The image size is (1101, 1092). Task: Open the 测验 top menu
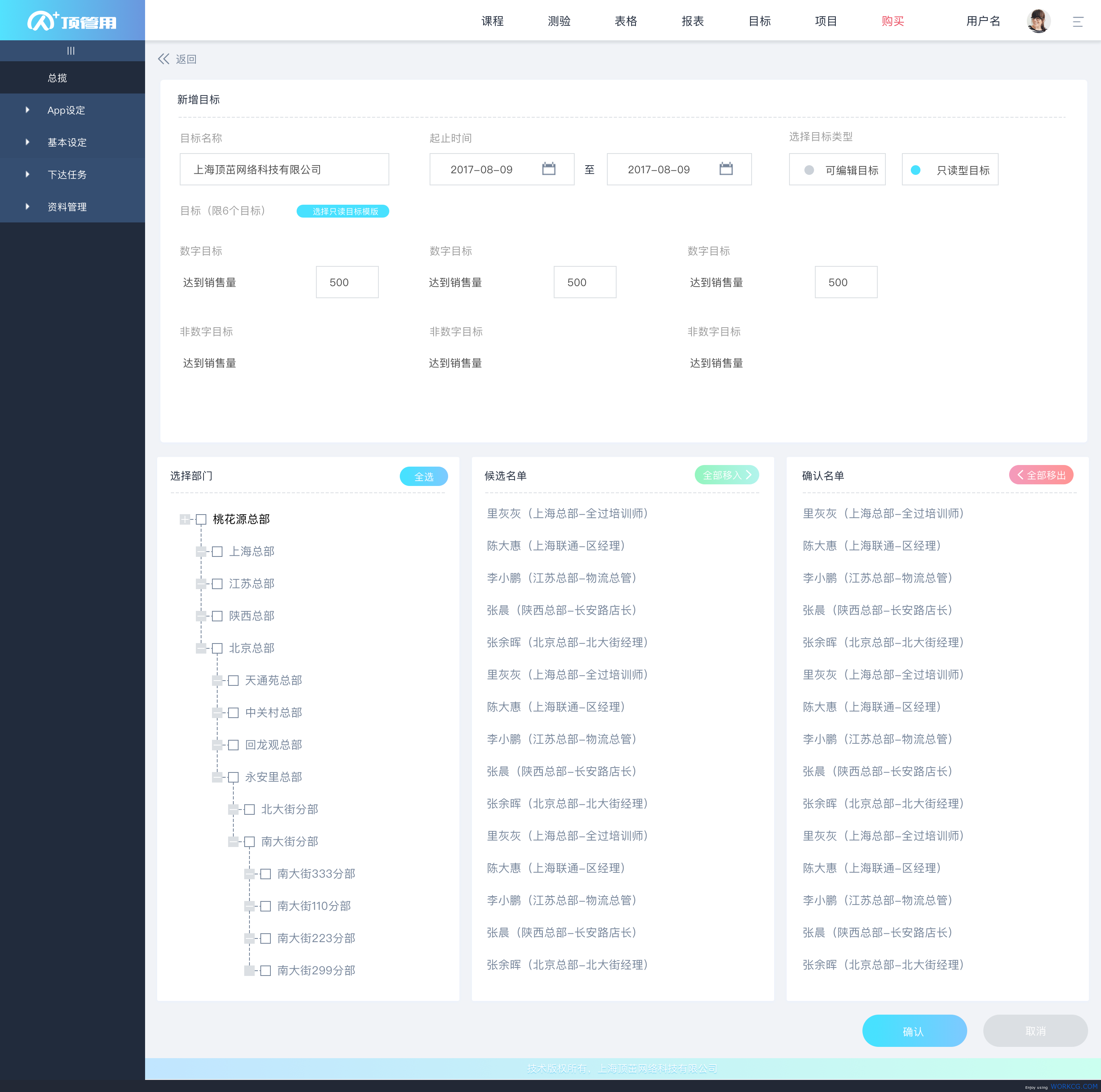point(559,21)
